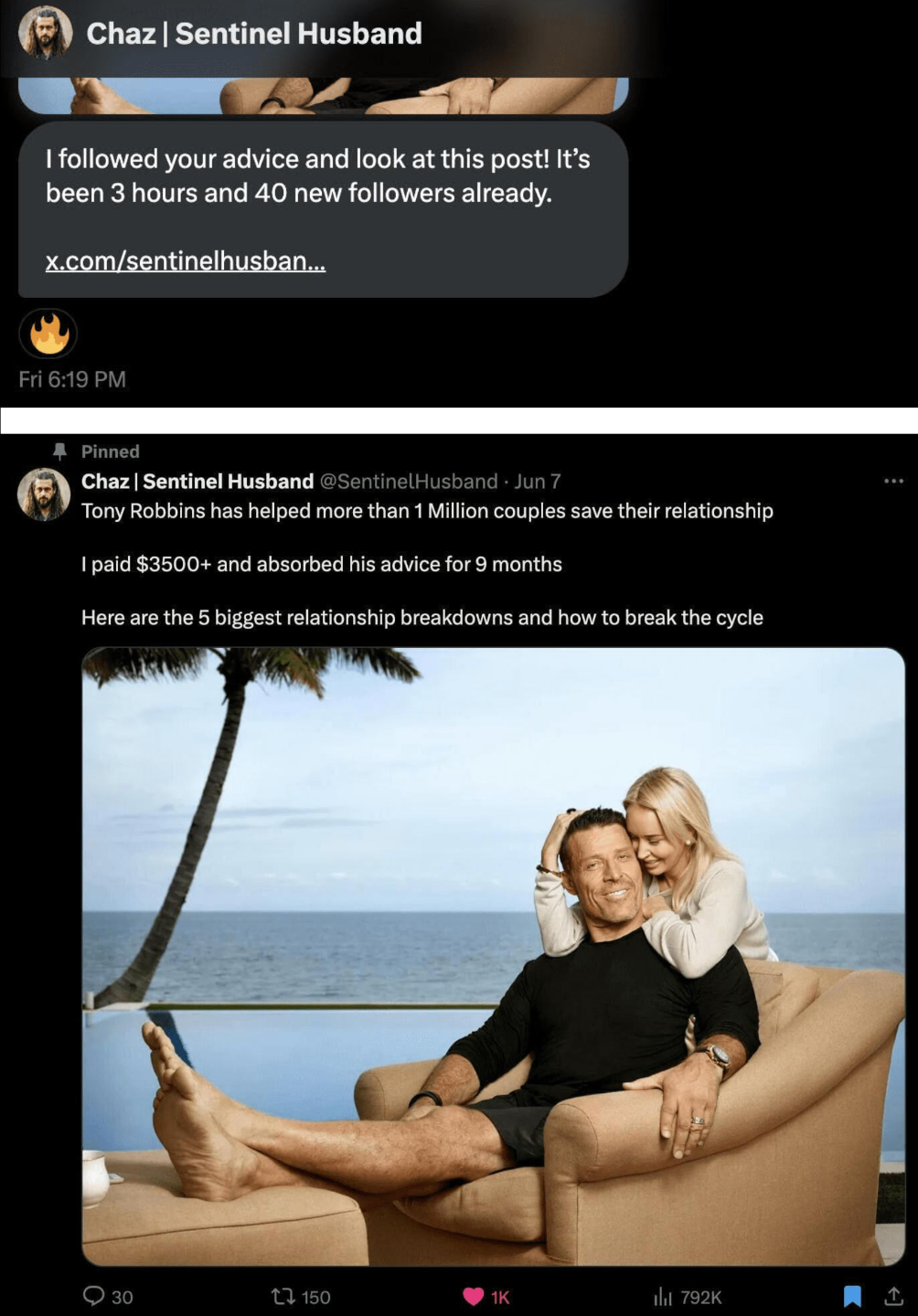Viewport: 918px width, 1316px height.
Task: Open Chaz's avatar beside the pinned tweet
Action: coord(44,494)
